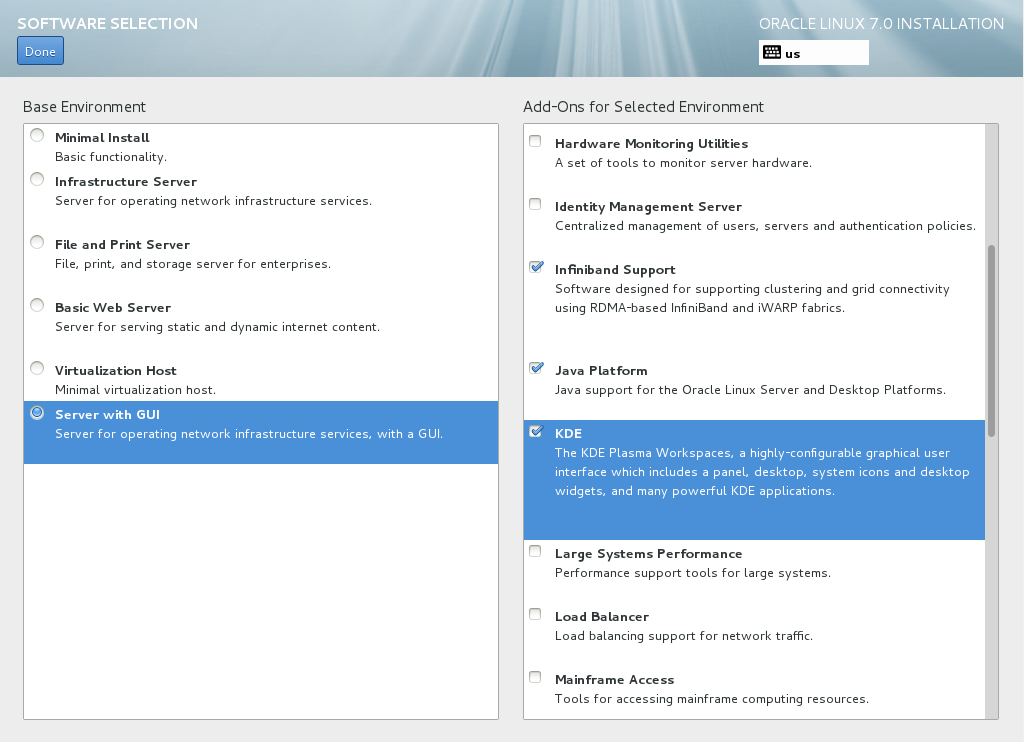
Task: Click the Virtualization Host label
Action: [116, 371]
